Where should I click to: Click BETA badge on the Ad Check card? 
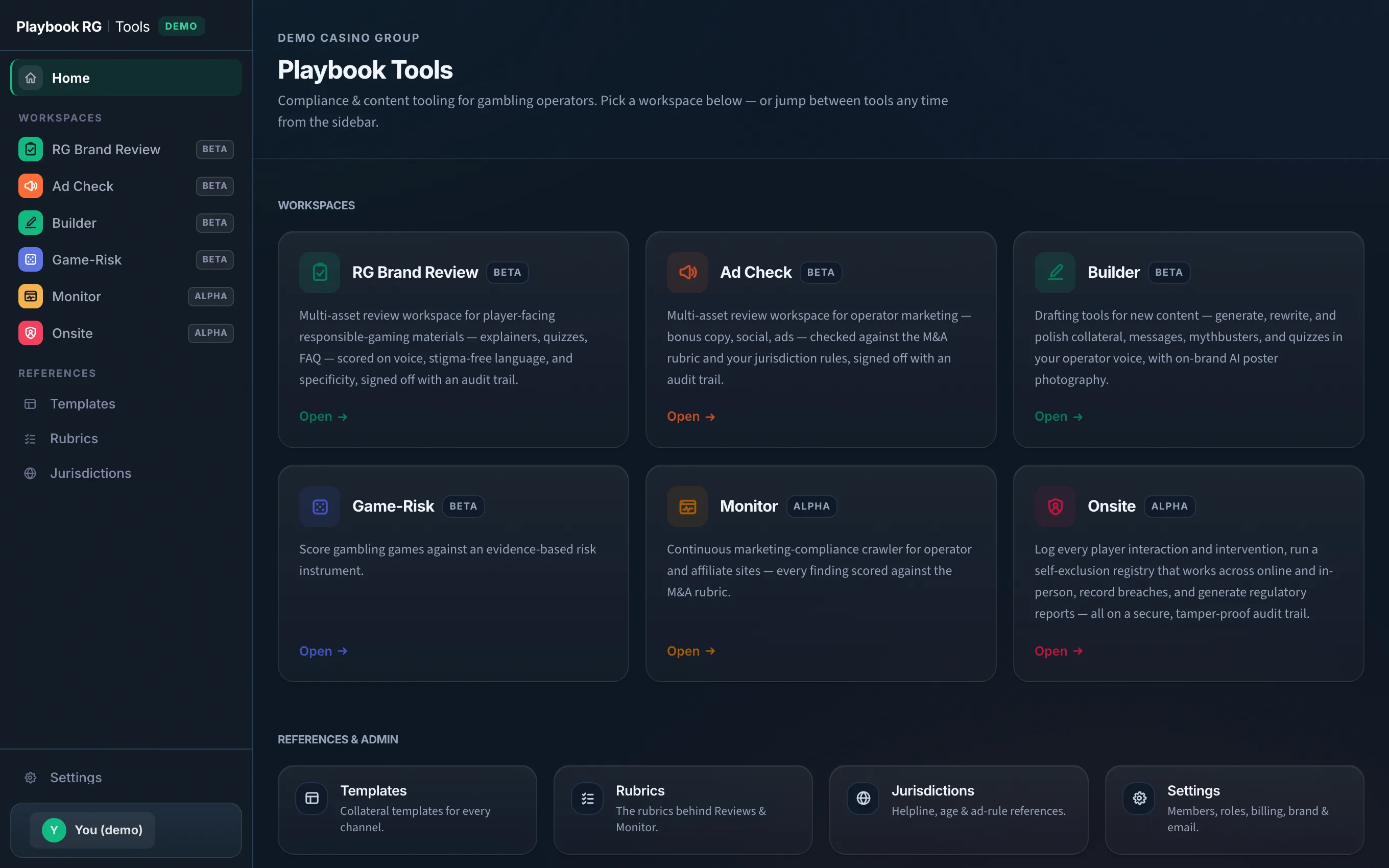coord(821,273)
